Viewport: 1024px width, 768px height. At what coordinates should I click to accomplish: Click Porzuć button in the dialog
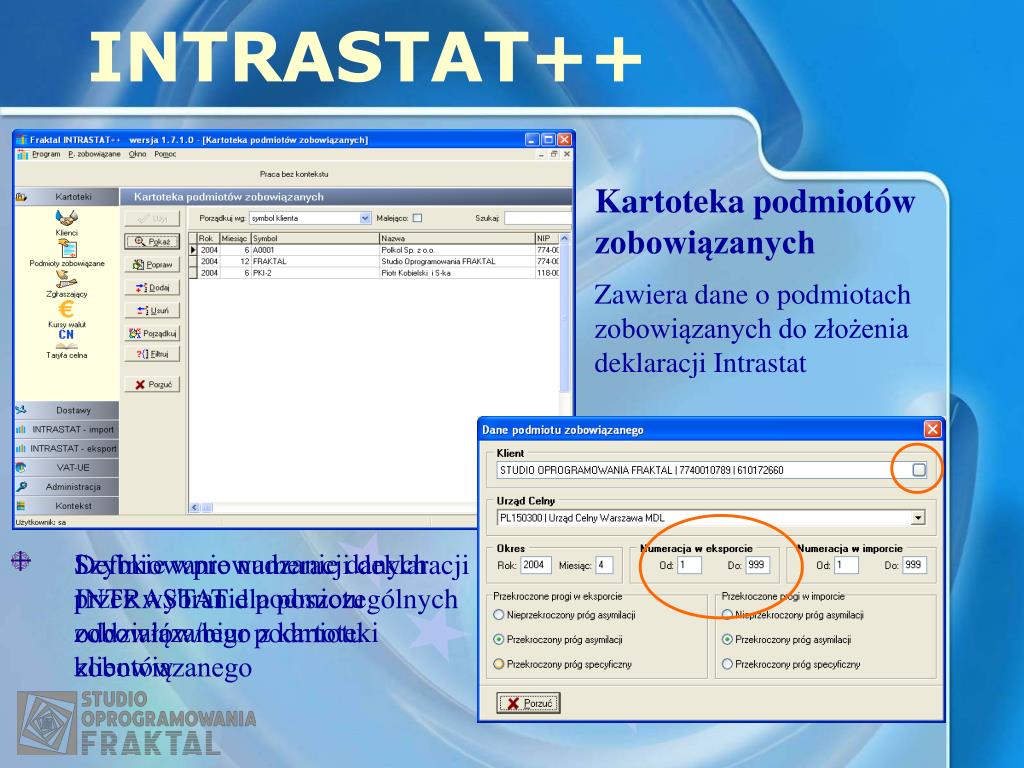[x=528, y=703]
